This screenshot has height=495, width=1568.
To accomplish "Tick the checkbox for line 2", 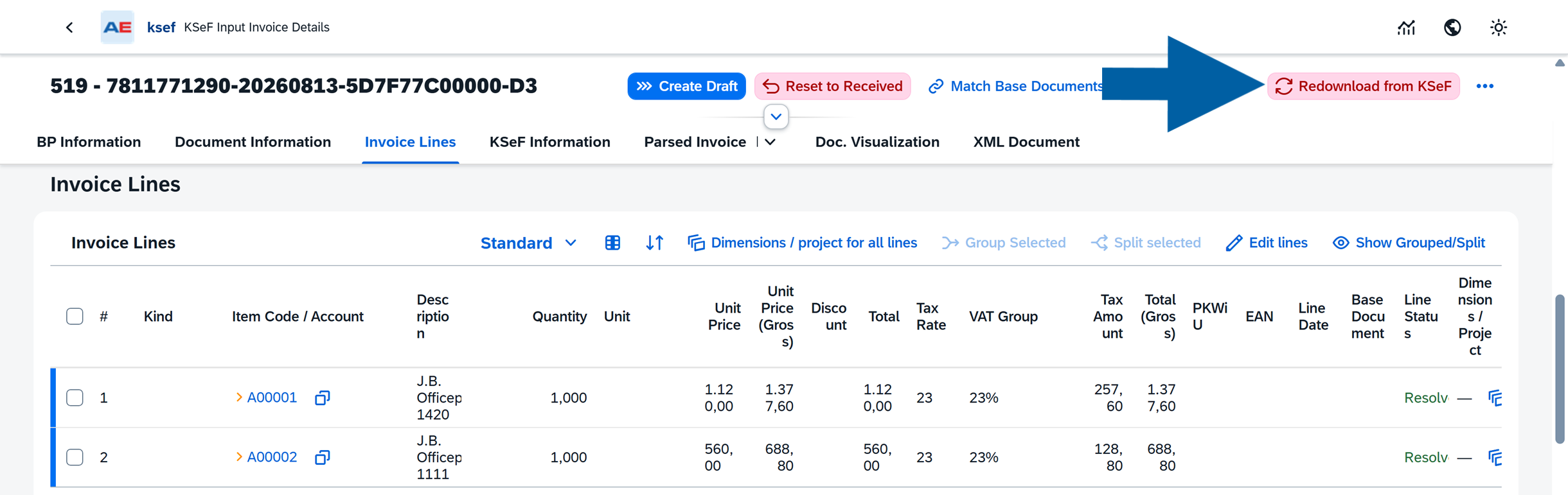I will [x=75, y=457].
